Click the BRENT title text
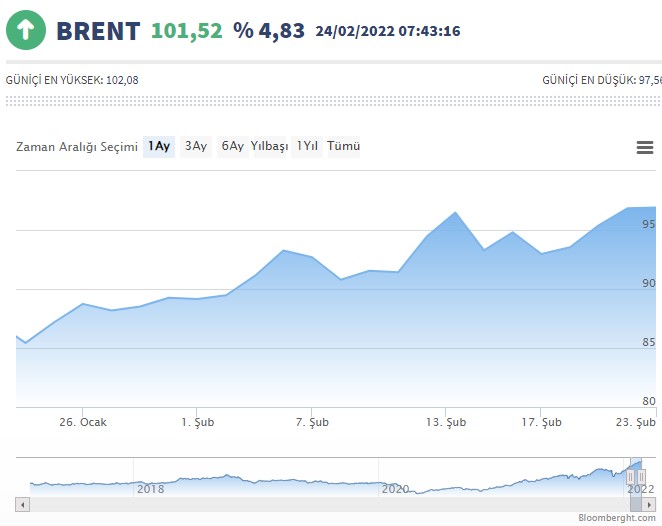 tap(98, 31)
